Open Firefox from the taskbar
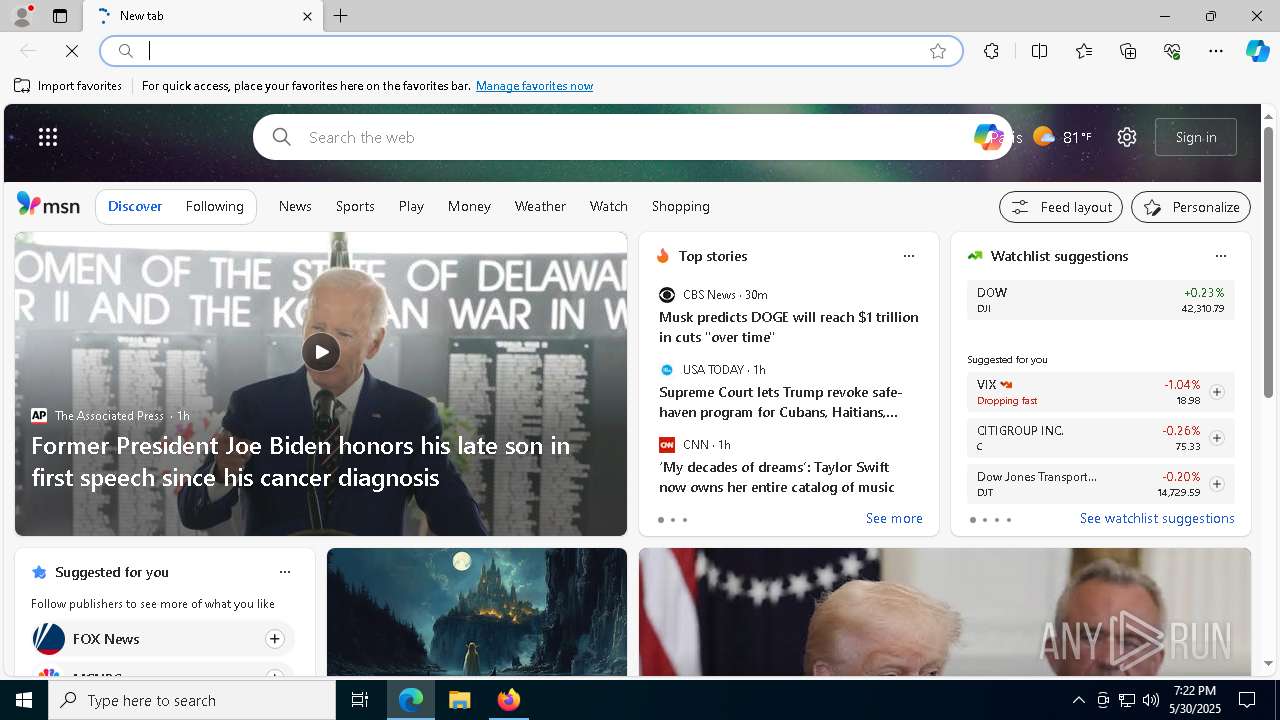 point(508,700)
